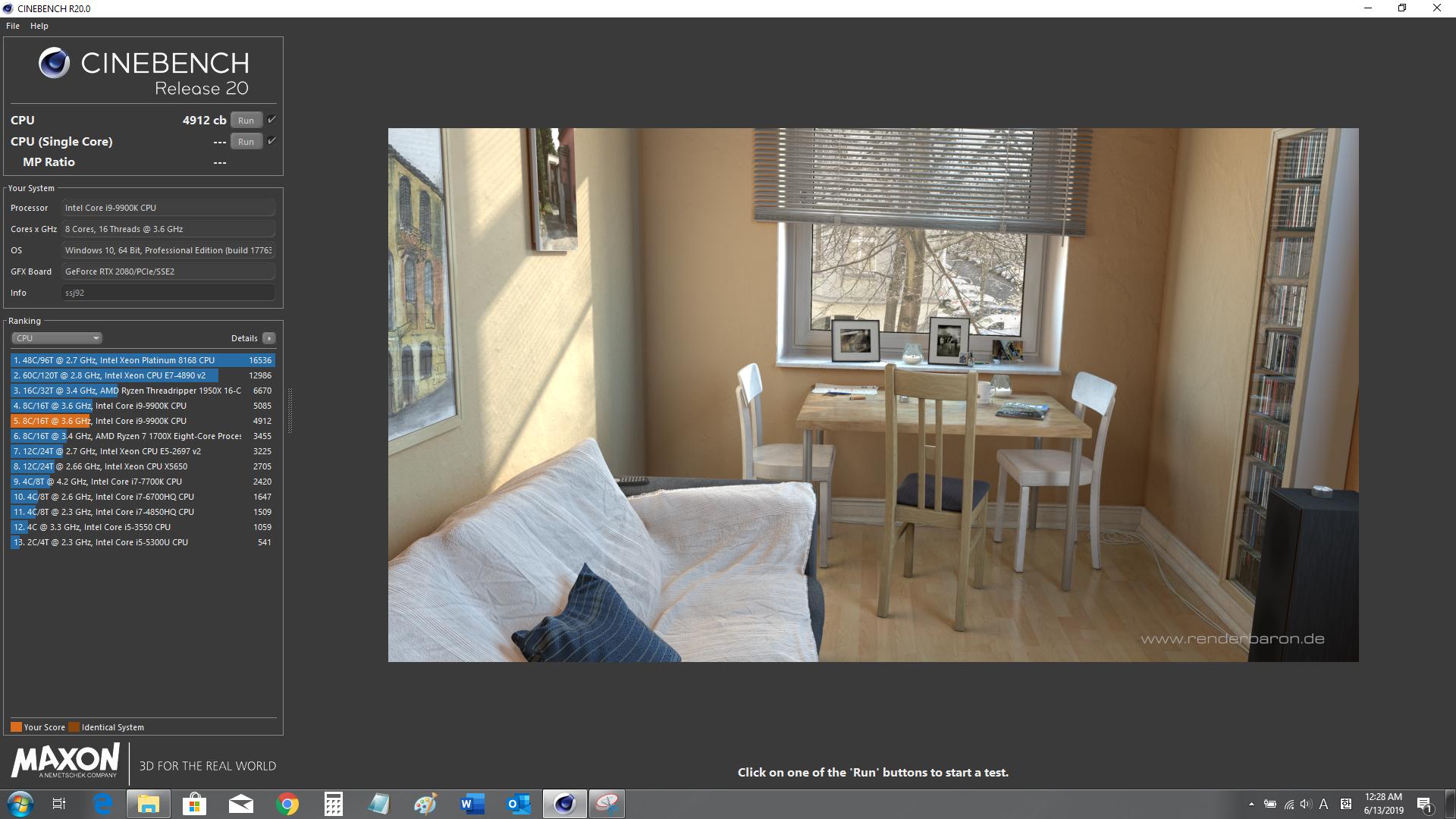Open the Paint app in the taskbar

click(425, 804)
